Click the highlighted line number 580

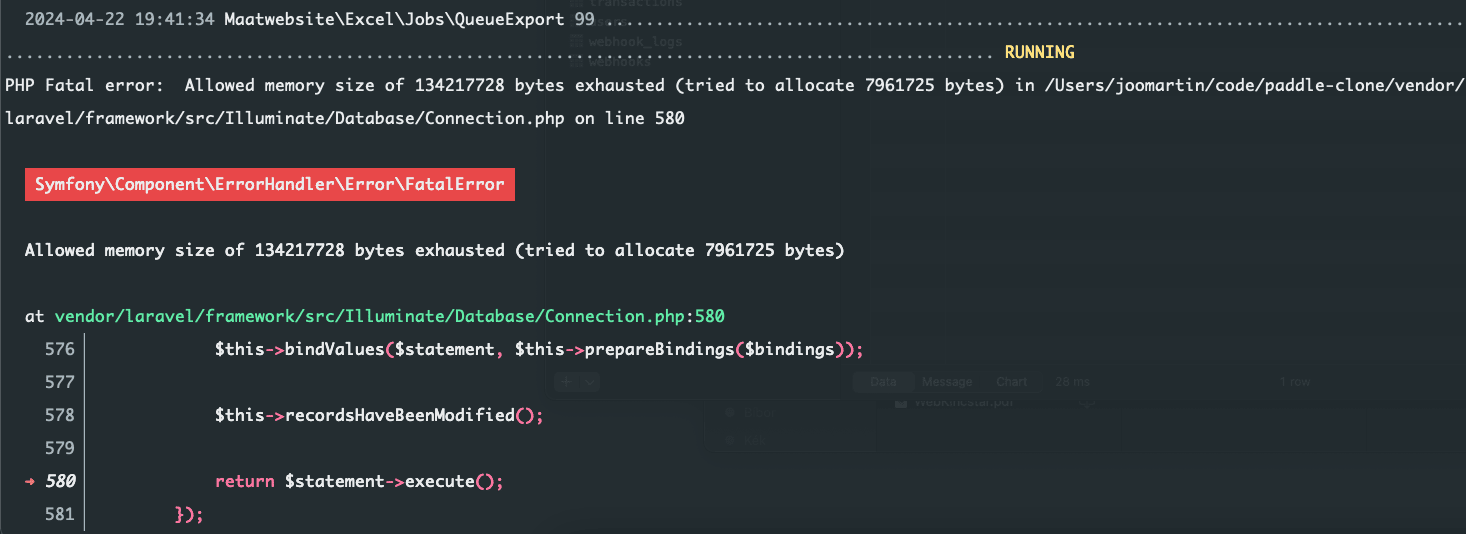60,481
